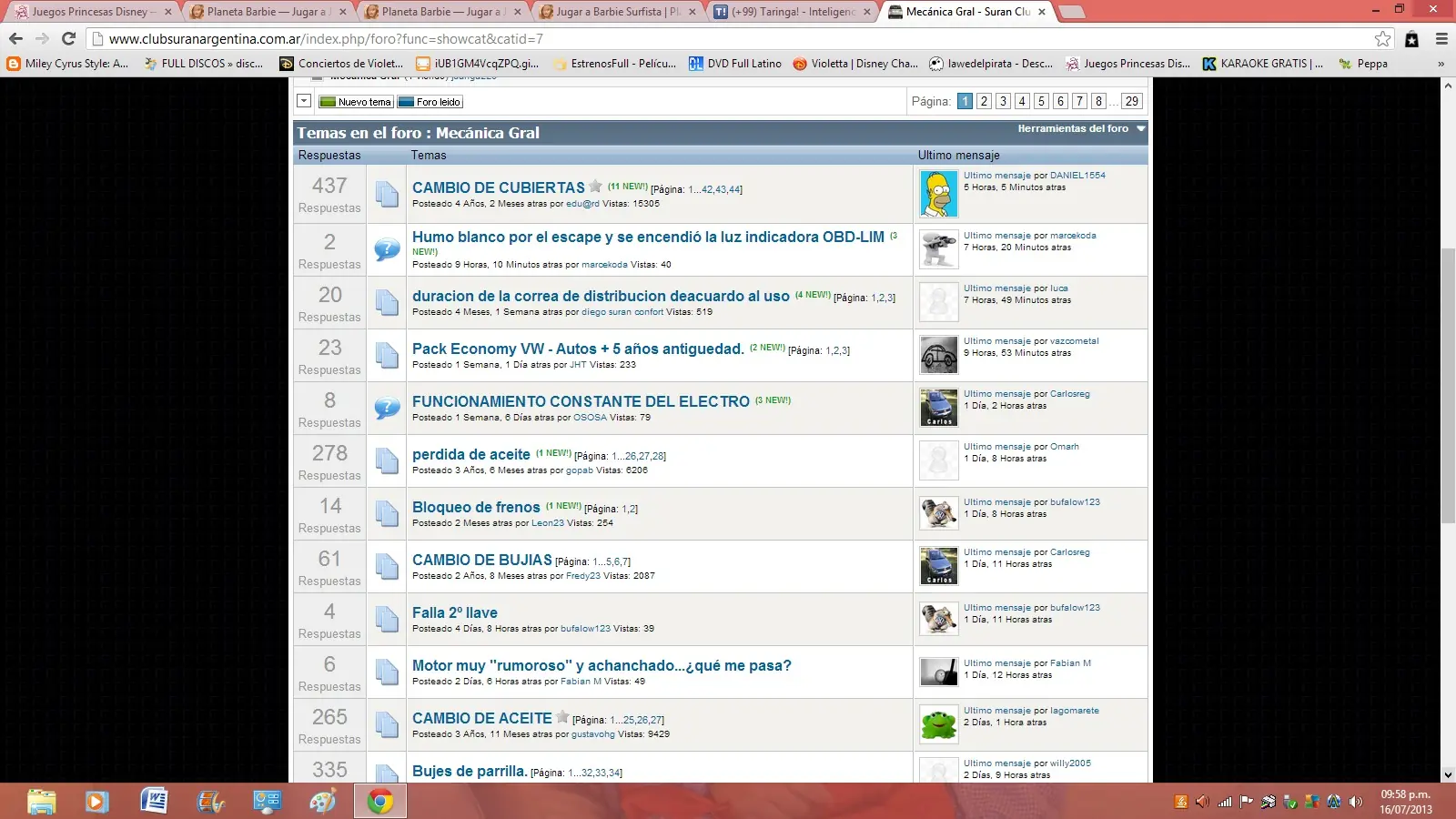This screenshot has width=1456, height=819.
Task: Jump to last page 29
Action: coord(1131,101)
